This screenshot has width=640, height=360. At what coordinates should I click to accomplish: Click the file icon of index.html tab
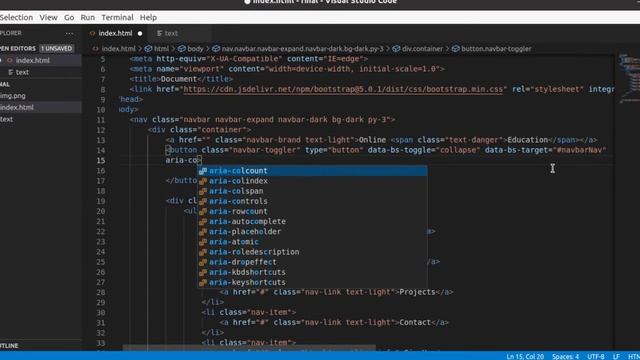click(92, 33)
